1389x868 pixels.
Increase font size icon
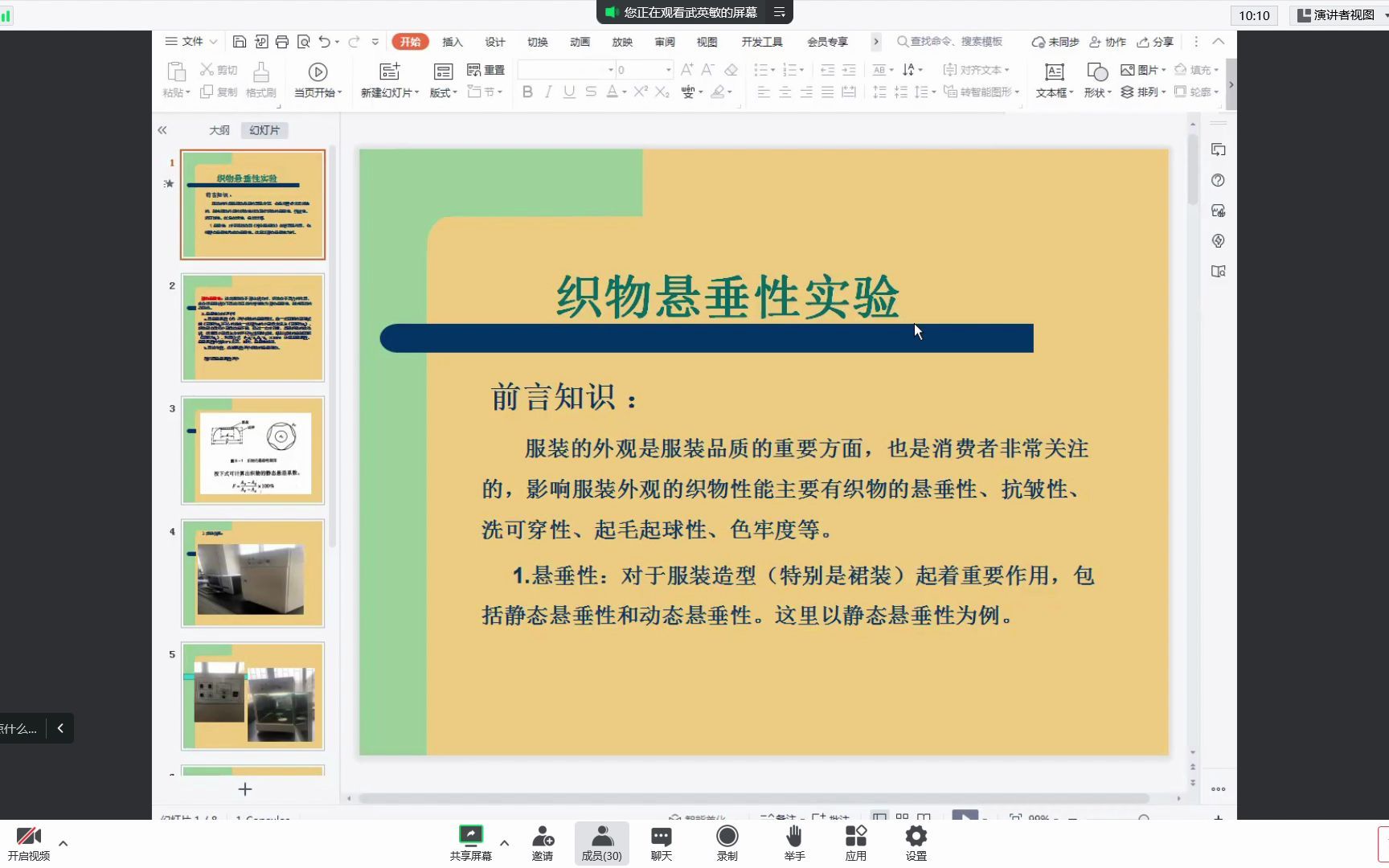pyautogui.click(x=686, y=70)
